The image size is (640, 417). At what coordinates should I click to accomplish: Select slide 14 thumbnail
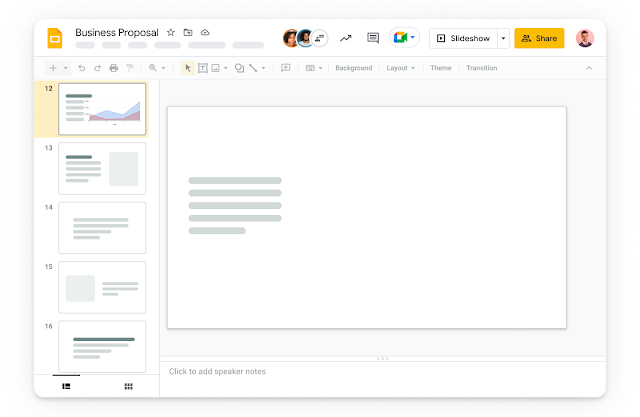click(102, 228)
